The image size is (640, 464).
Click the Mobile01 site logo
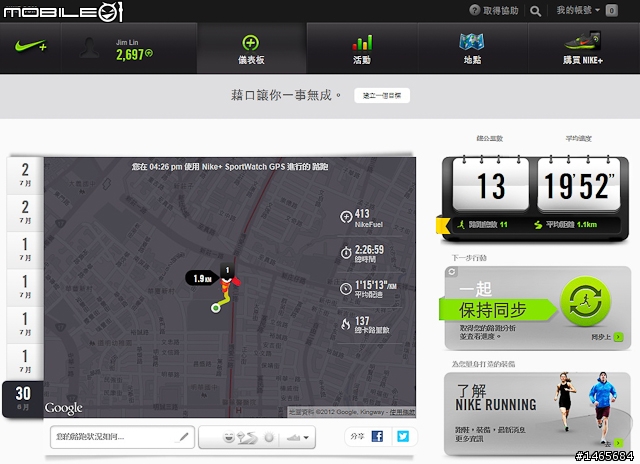pos(63,12)
